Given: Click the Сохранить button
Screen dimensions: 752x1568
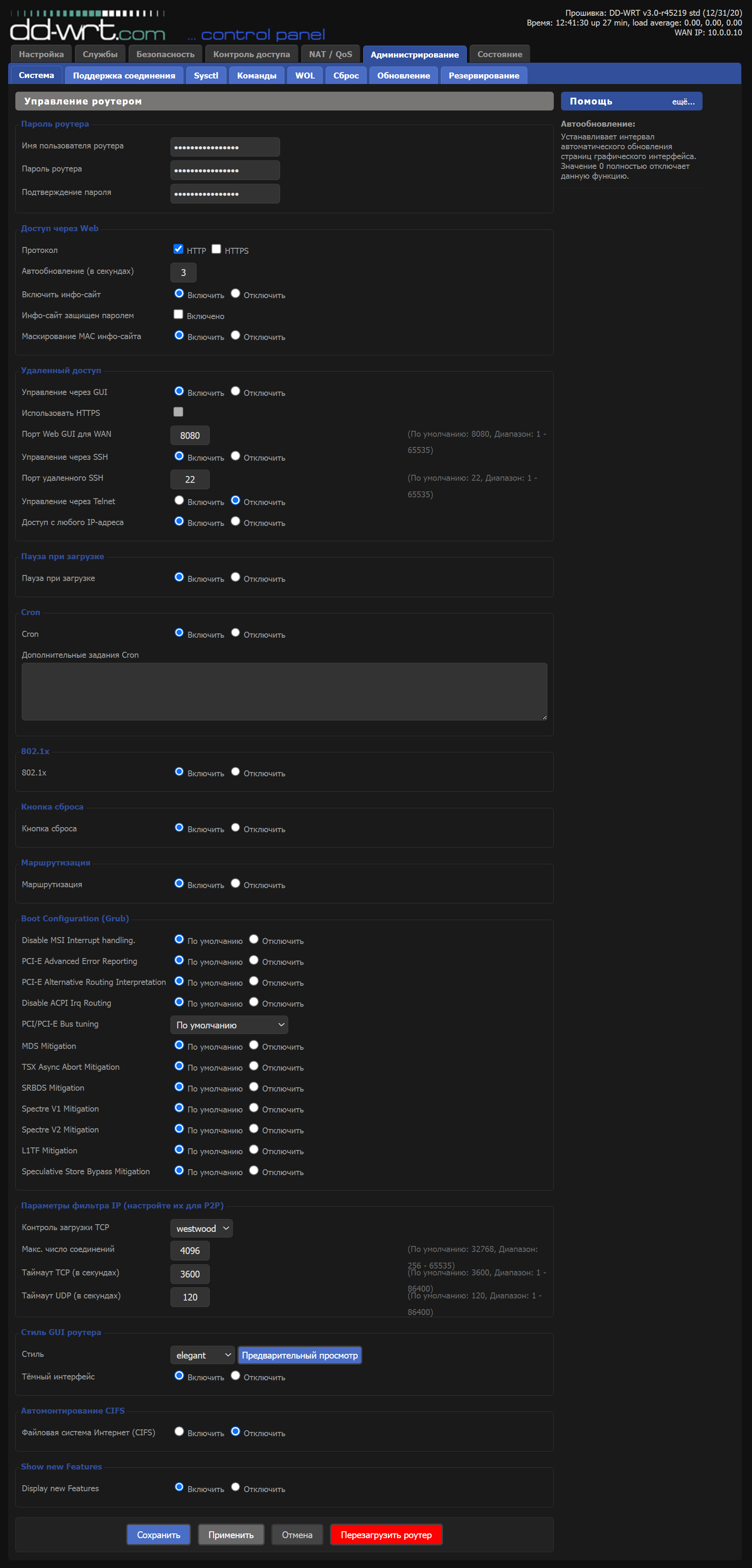Looking at the screenshot, I should (159, 1535).
